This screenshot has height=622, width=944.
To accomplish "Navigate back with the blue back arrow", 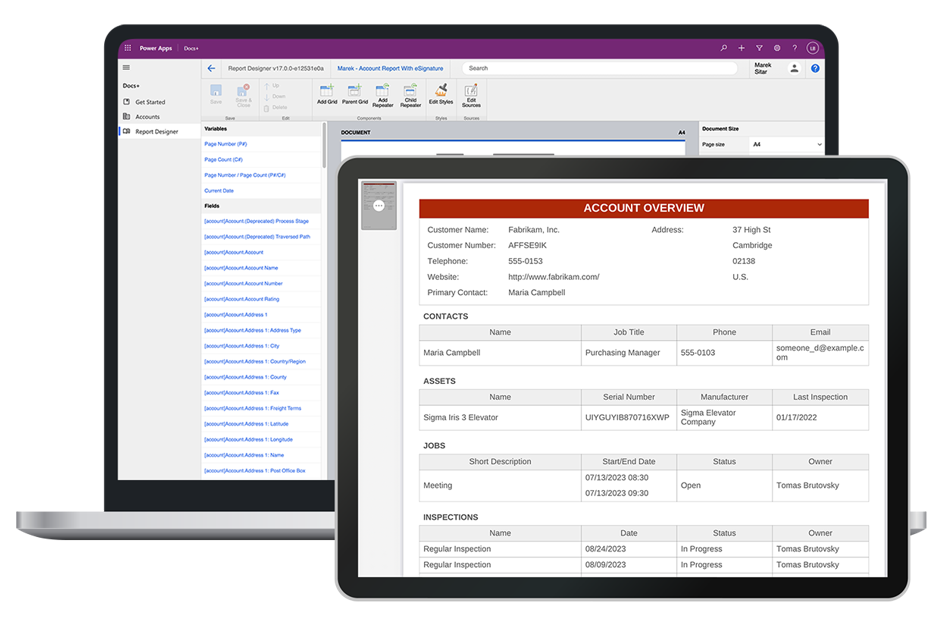I will click(x=211, y=68).
